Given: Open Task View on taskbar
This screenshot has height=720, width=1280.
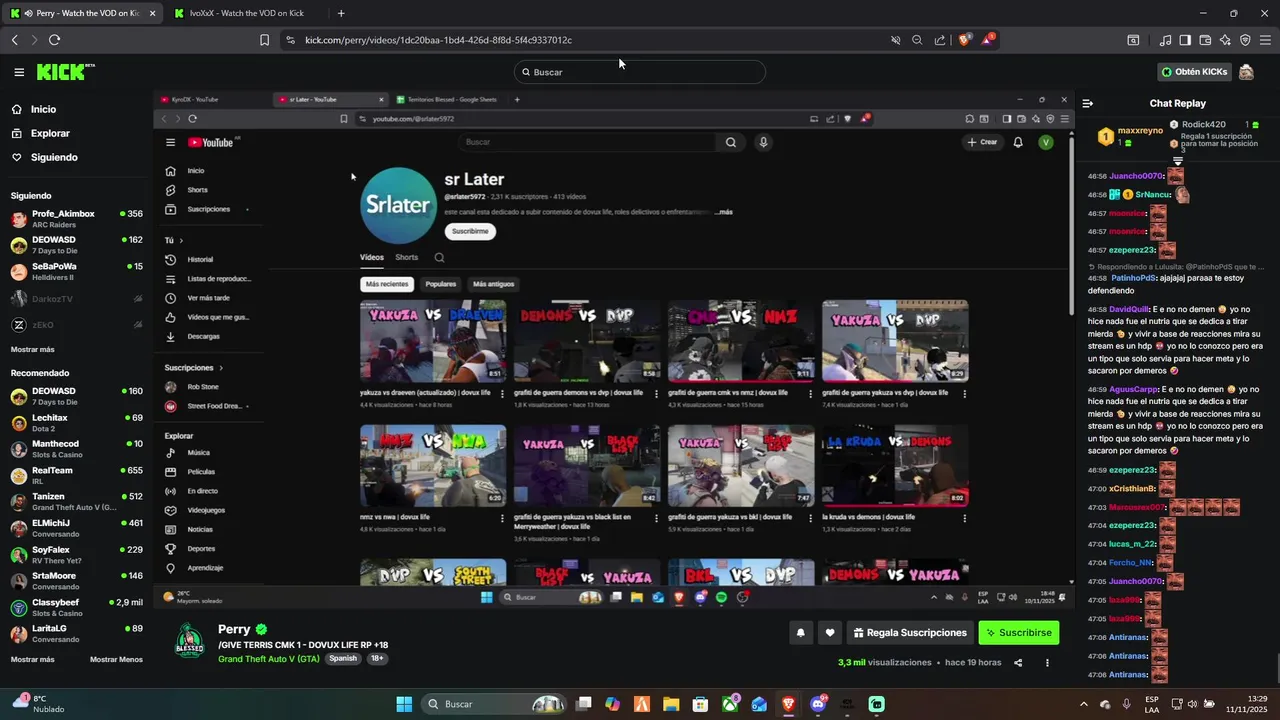Looking at the screenshot, I should 584,704.
